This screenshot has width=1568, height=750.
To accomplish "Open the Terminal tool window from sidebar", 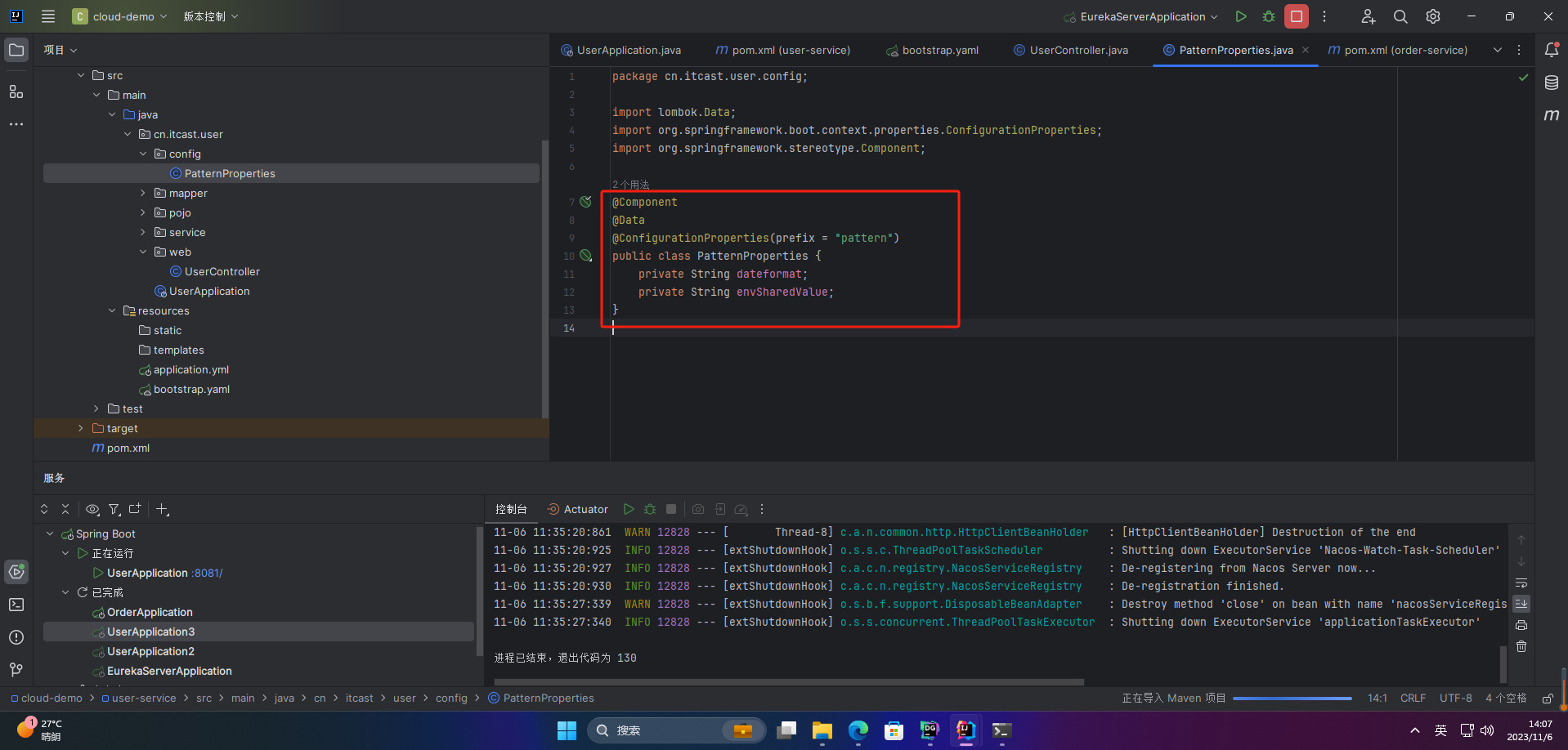I will tap(16, 605).
